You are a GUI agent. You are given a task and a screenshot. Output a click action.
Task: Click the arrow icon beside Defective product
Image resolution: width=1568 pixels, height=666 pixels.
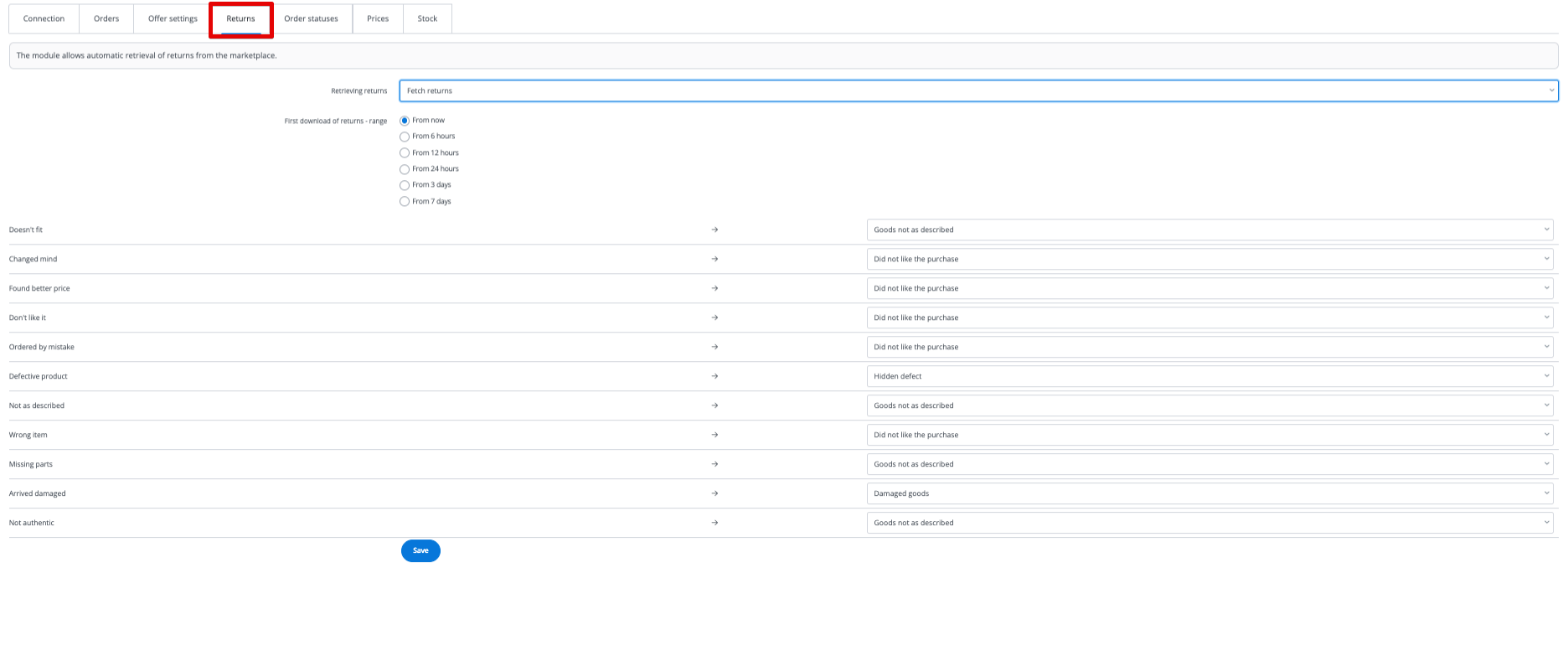coord(714,376)
